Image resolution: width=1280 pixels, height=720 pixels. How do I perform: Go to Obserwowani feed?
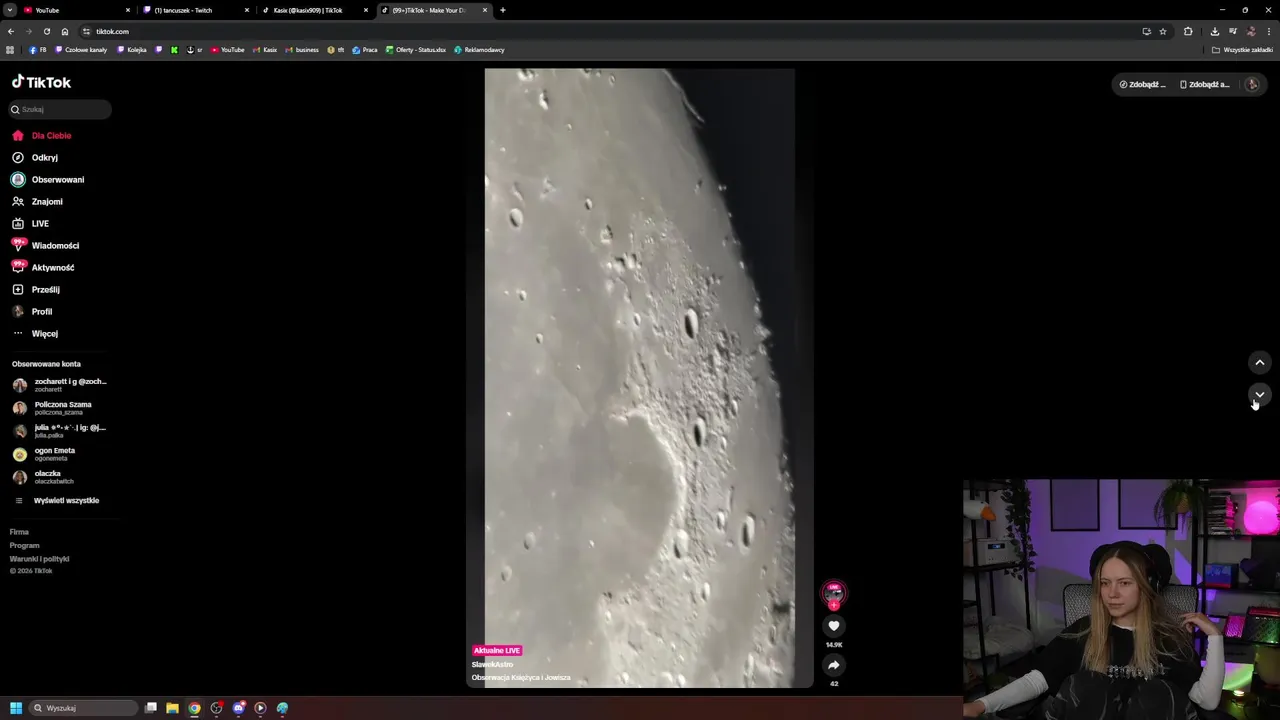pyautogui.click(x=48, y=179)
